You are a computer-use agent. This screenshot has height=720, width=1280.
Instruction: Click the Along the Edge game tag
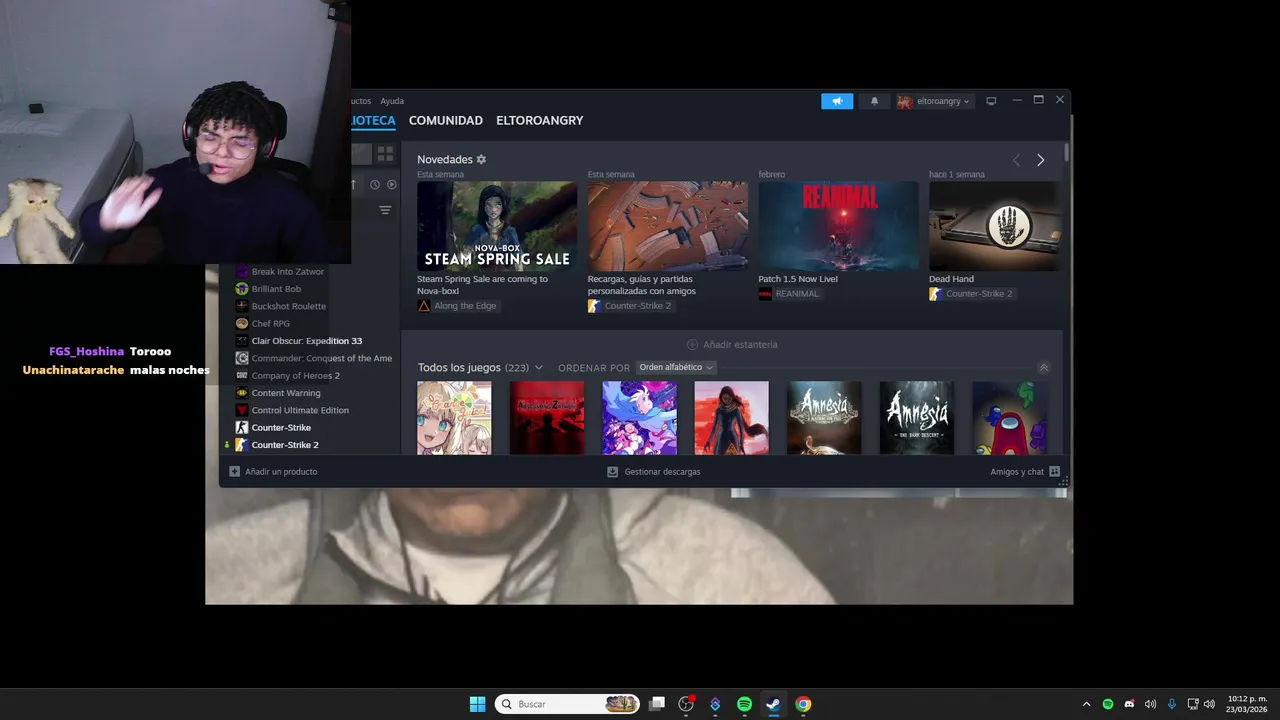click(x=457, y=306)
